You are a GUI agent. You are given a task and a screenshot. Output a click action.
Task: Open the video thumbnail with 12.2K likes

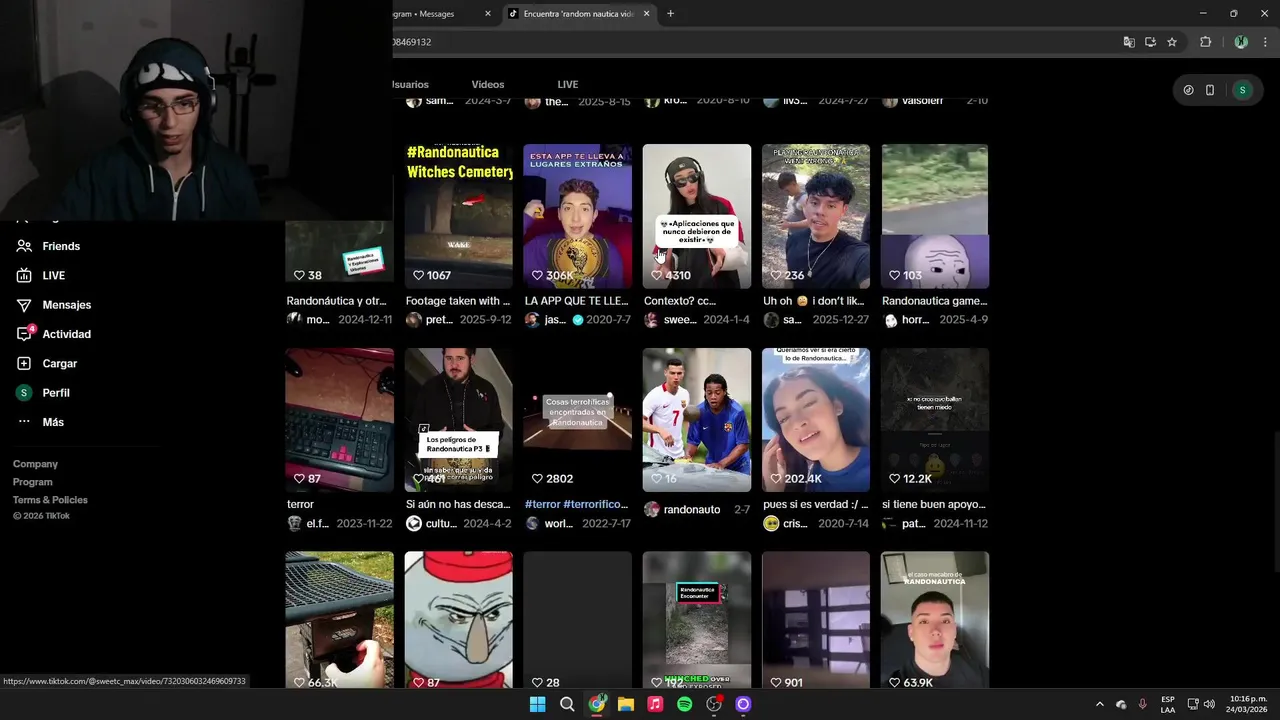tap(935, 420)
